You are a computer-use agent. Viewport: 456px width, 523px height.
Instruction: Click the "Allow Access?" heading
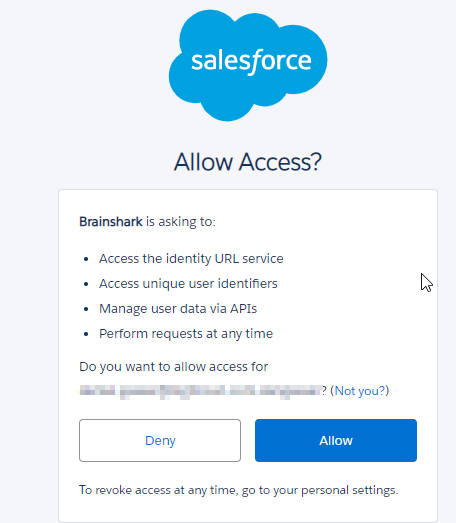tap(248, 162)
